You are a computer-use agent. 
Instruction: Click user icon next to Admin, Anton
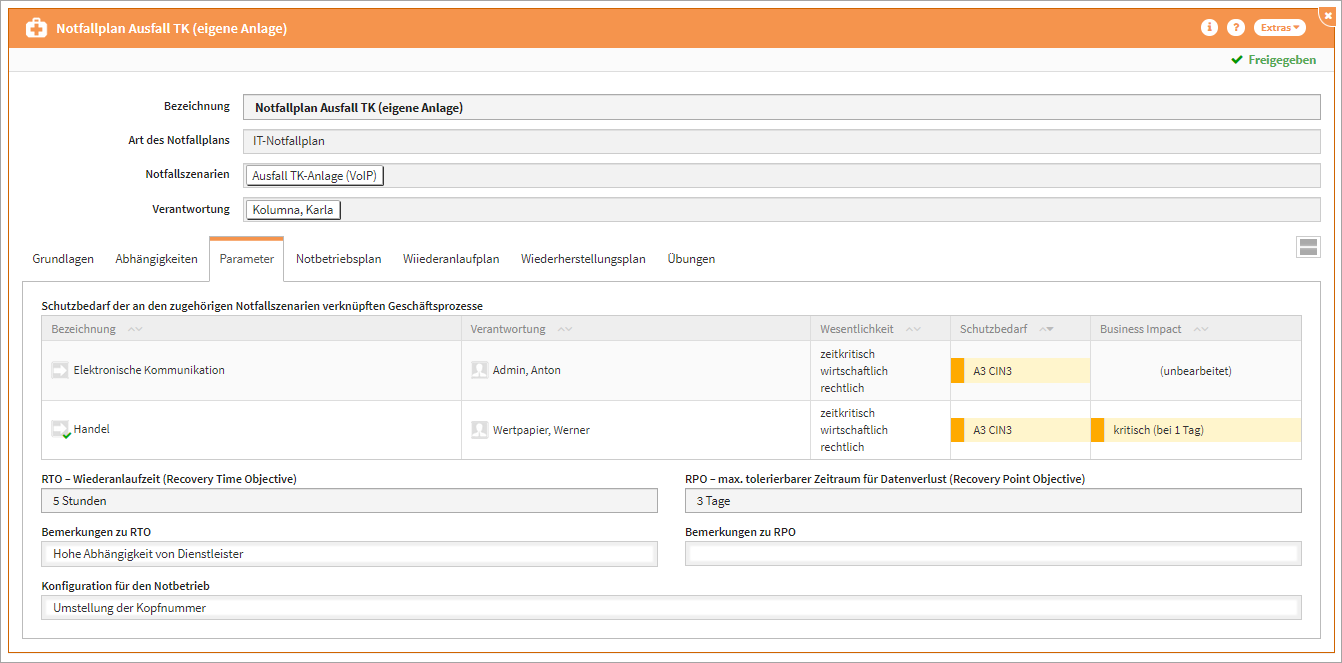pos(480,370)
